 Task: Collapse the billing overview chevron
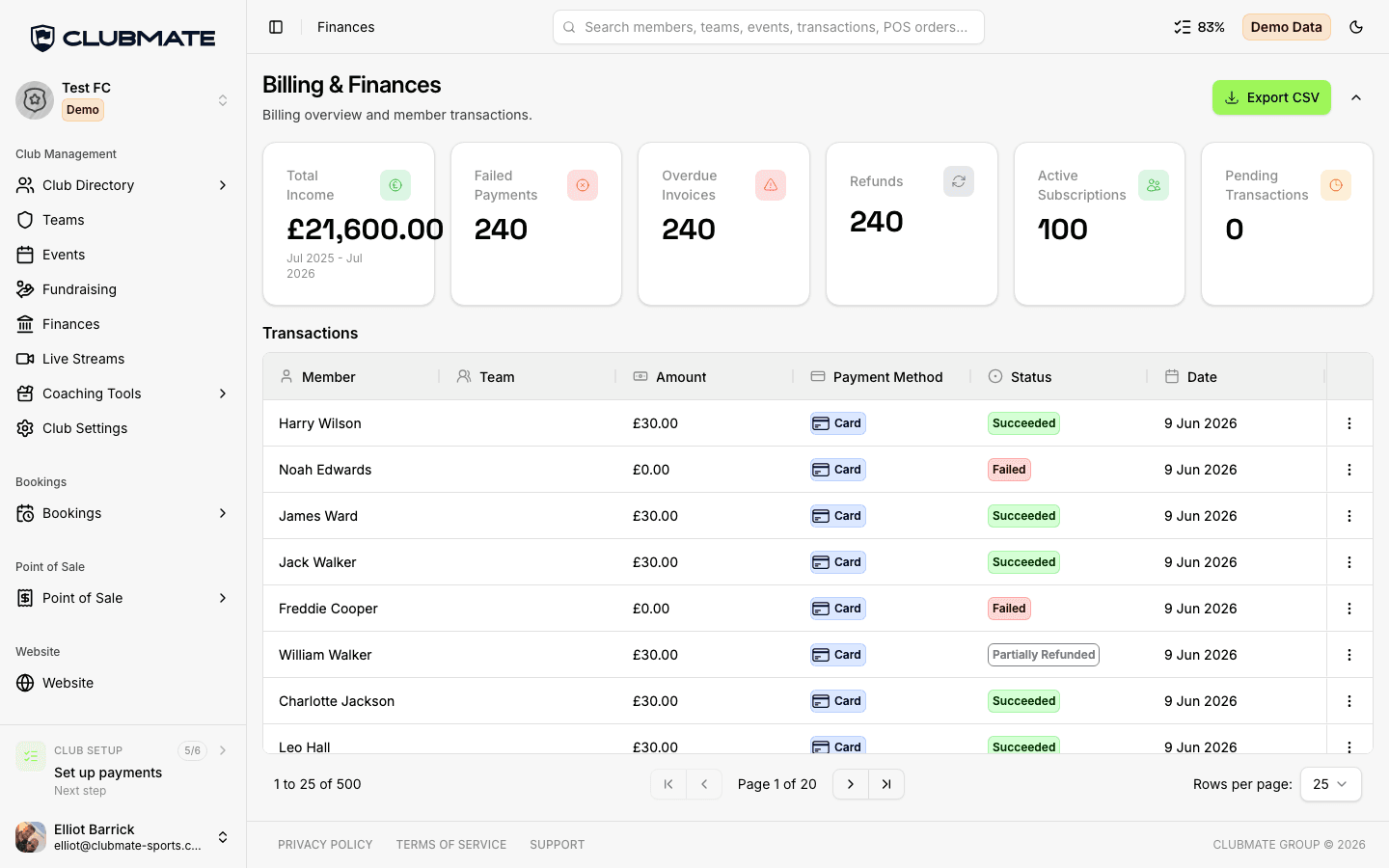(1356, 97)
